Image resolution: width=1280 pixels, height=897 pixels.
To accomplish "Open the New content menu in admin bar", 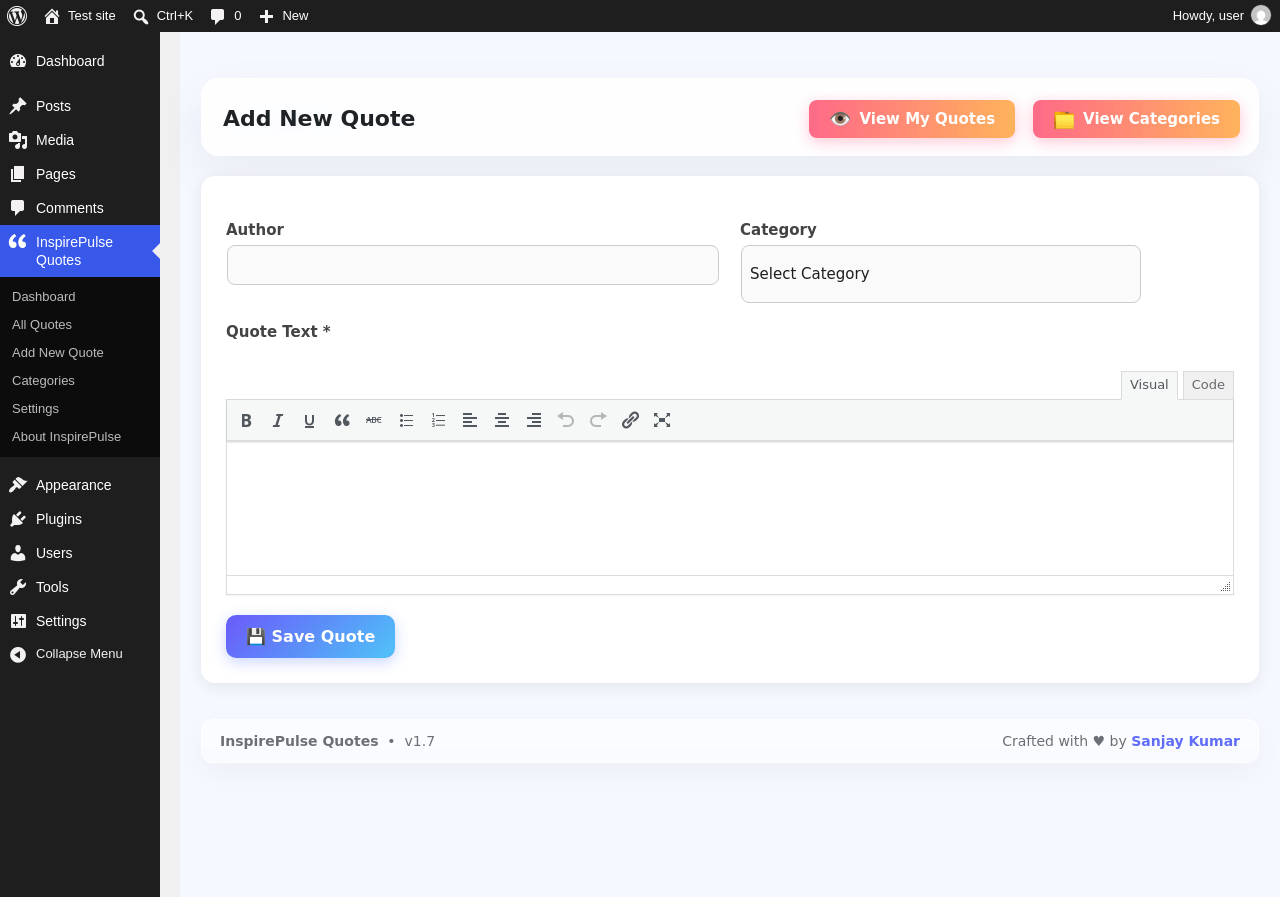I will [x=284, y=16].
